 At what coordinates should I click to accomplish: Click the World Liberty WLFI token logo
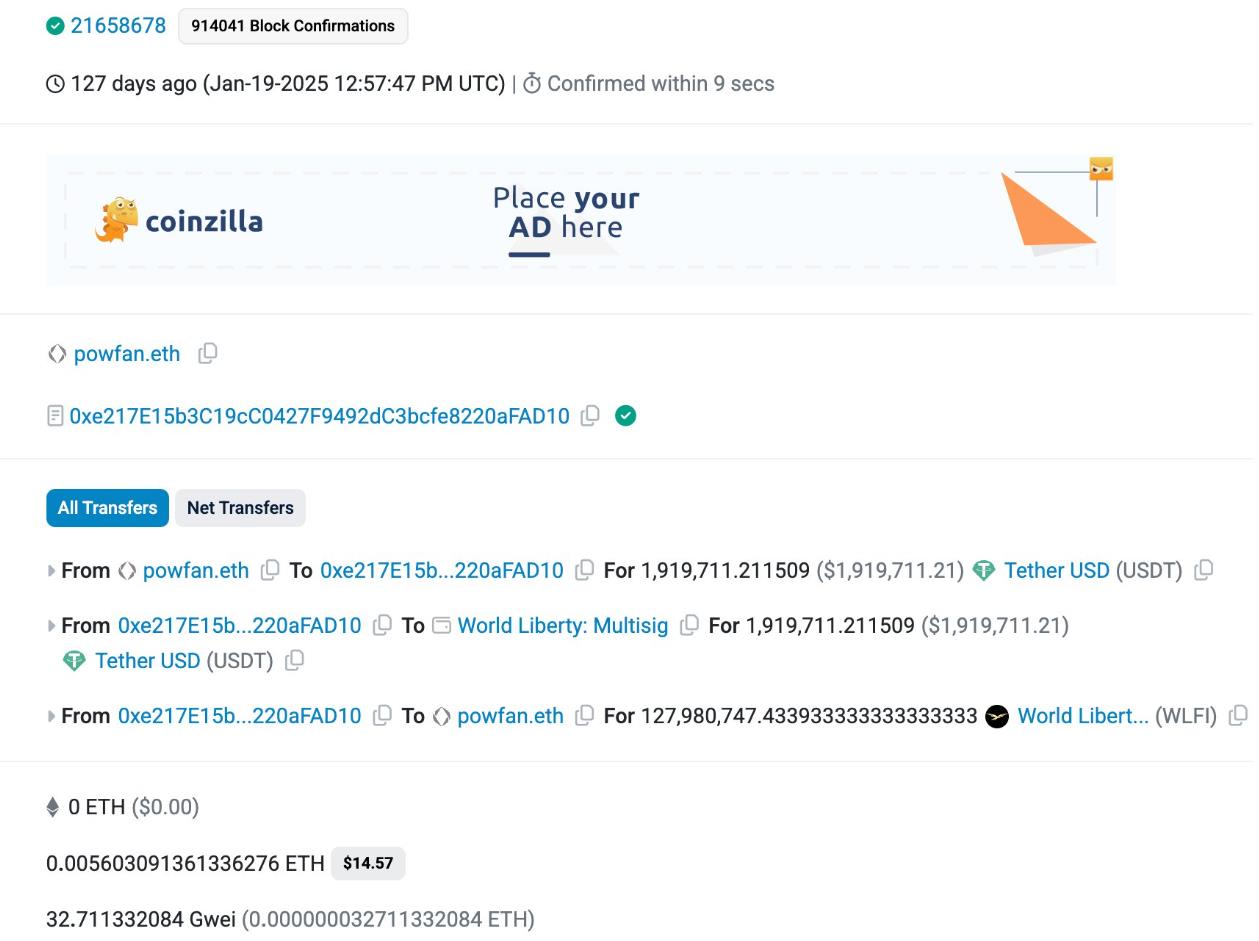tap(997, 716)
